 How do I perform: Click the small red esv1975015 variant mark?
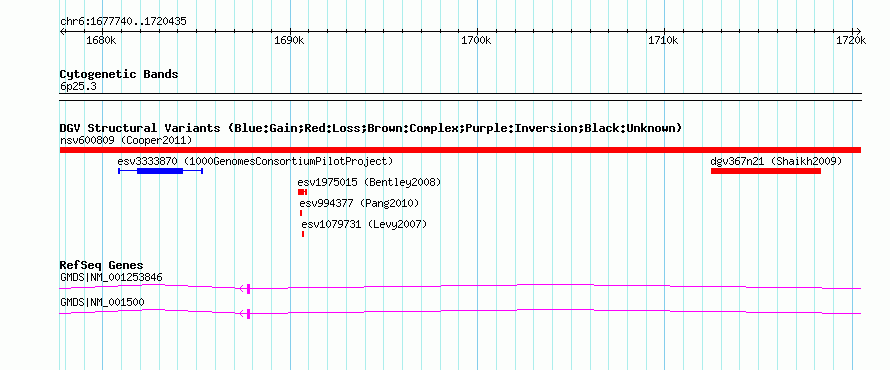[x=302, y=192]
